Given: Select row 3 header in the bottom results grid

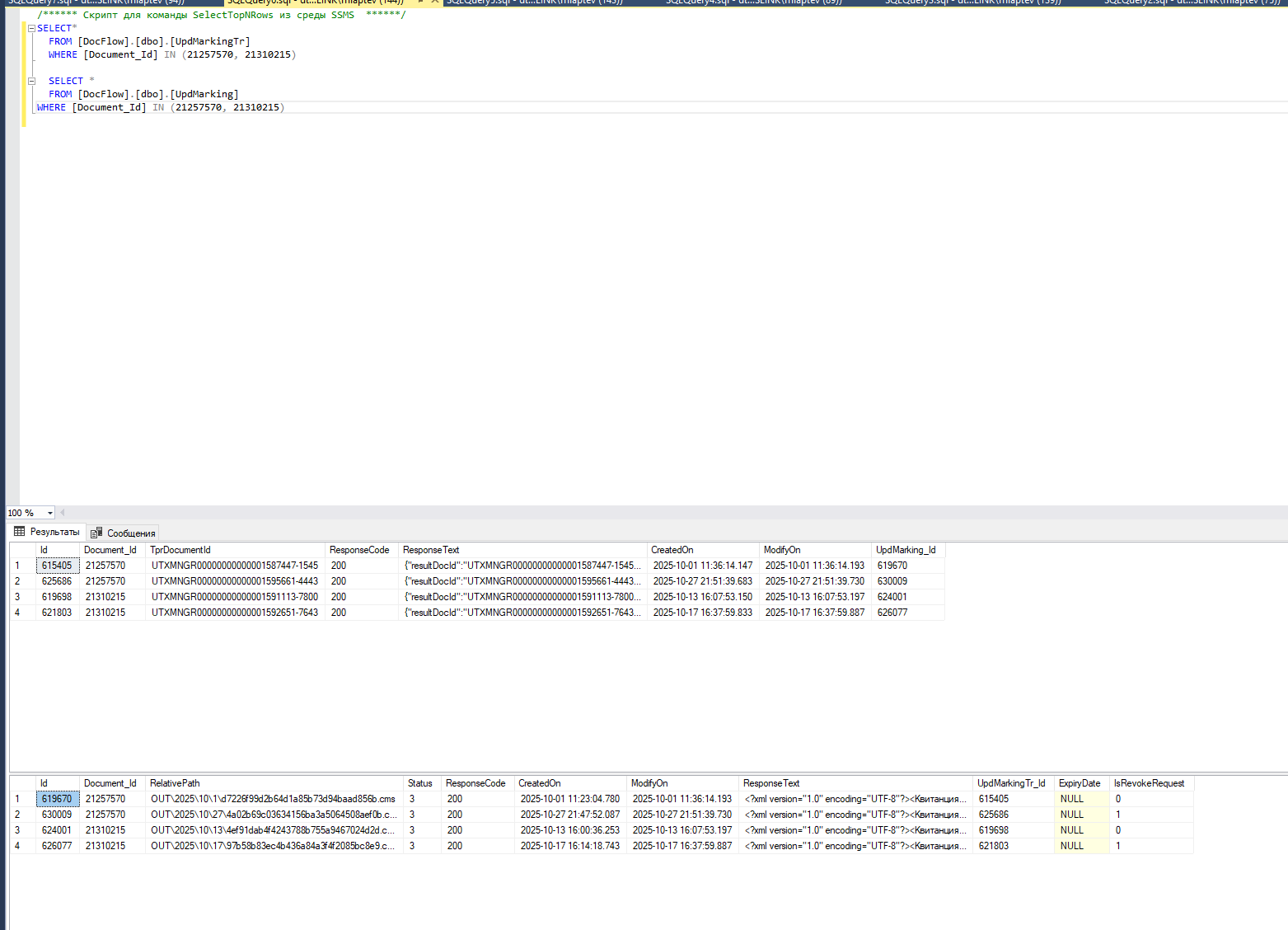Looking at the screenshot, I should point(22,830).
